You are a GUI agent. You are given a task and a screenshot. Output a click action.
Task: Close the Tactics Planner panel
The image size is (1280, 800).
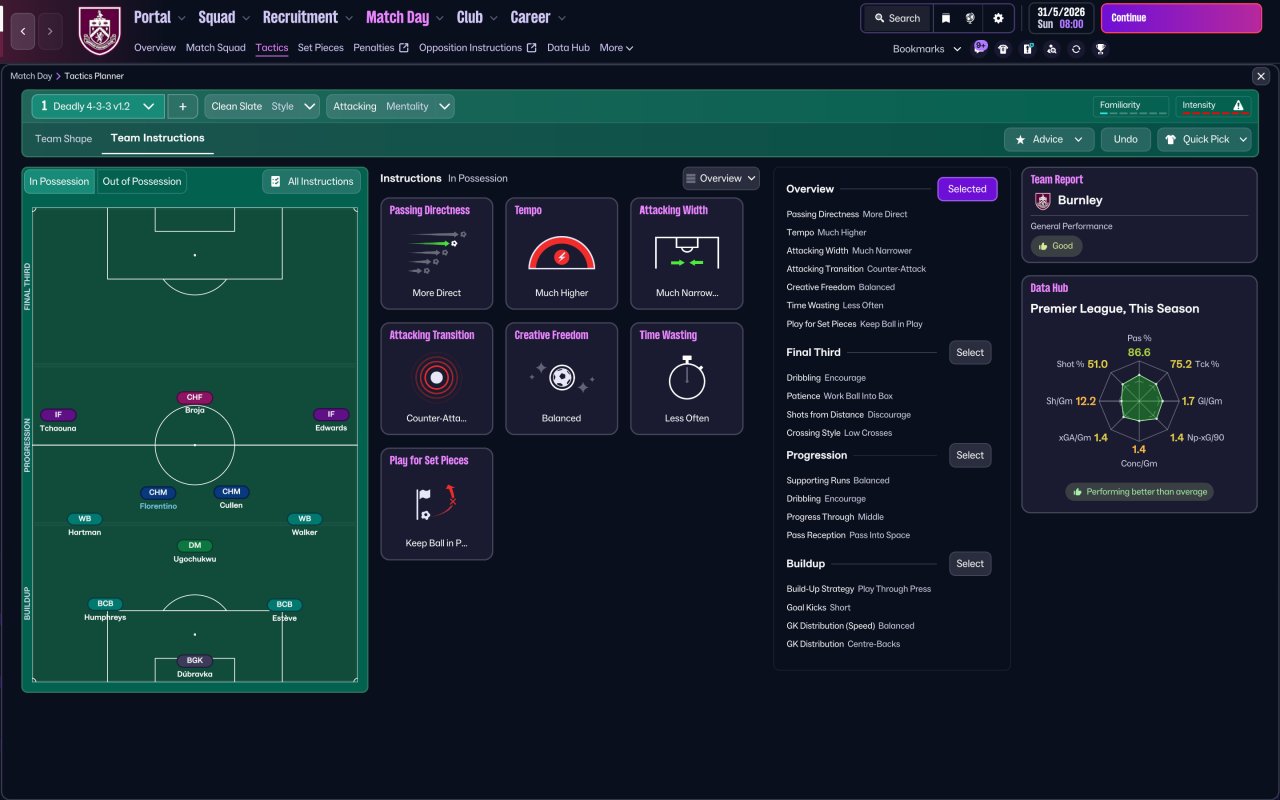coord(1260,76)
